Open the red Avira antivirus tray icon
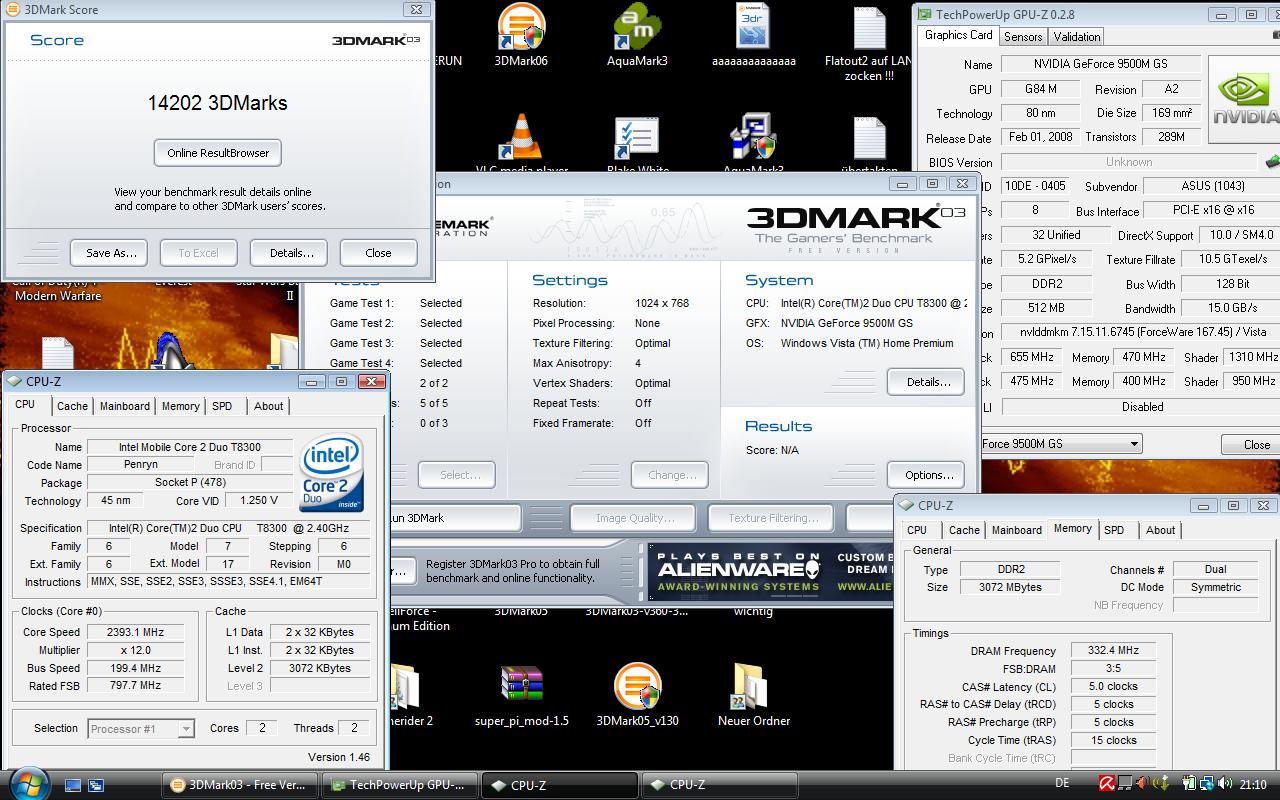This screenshot has height=800, width=1280. click(x=1108, y=784)
